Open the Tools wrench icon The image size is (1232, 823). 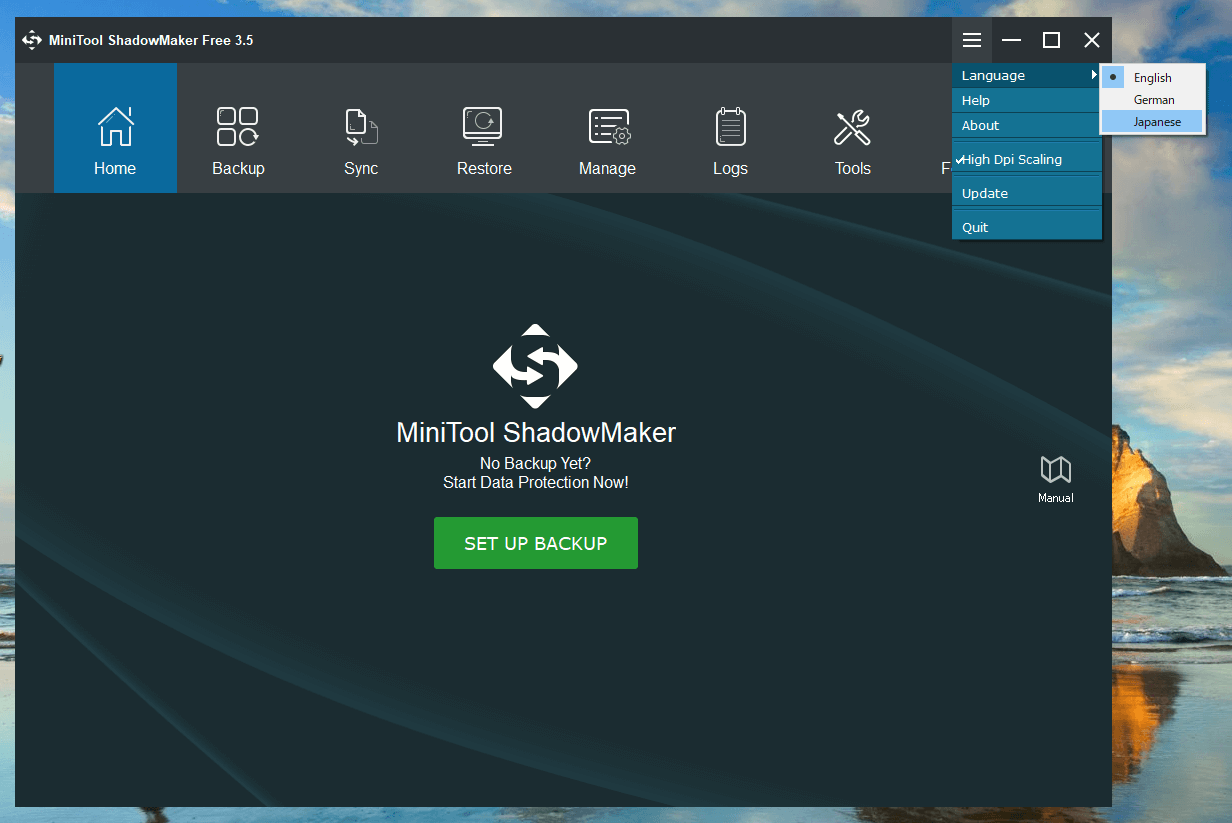[852, 128]
